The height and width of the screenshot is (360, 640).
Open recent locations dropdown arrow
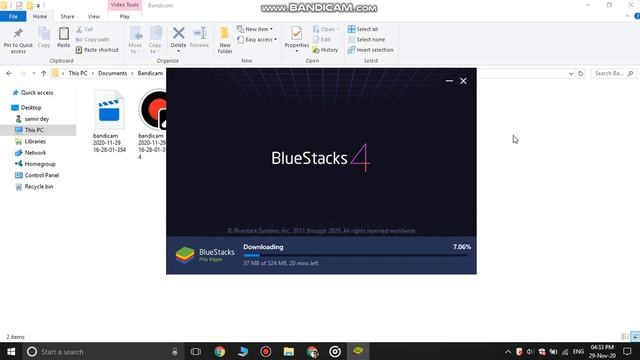pyautogui.click(x=33, y=73)
